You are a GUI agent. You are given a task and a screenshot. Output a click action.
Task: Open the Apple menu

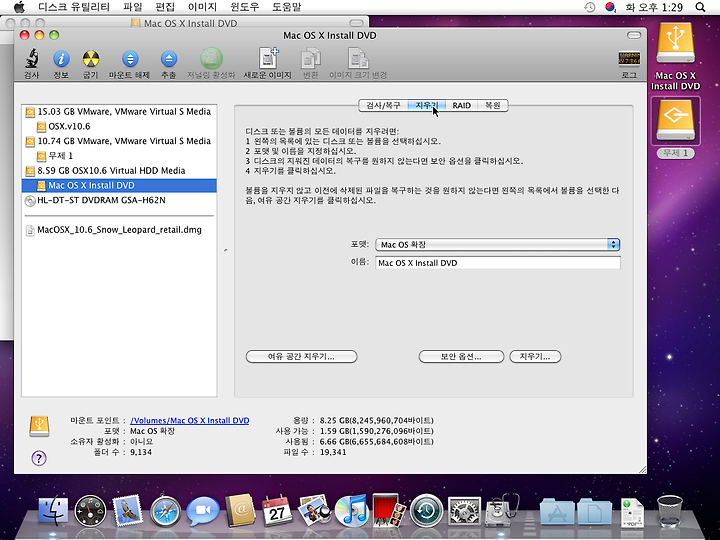point(19,7)
